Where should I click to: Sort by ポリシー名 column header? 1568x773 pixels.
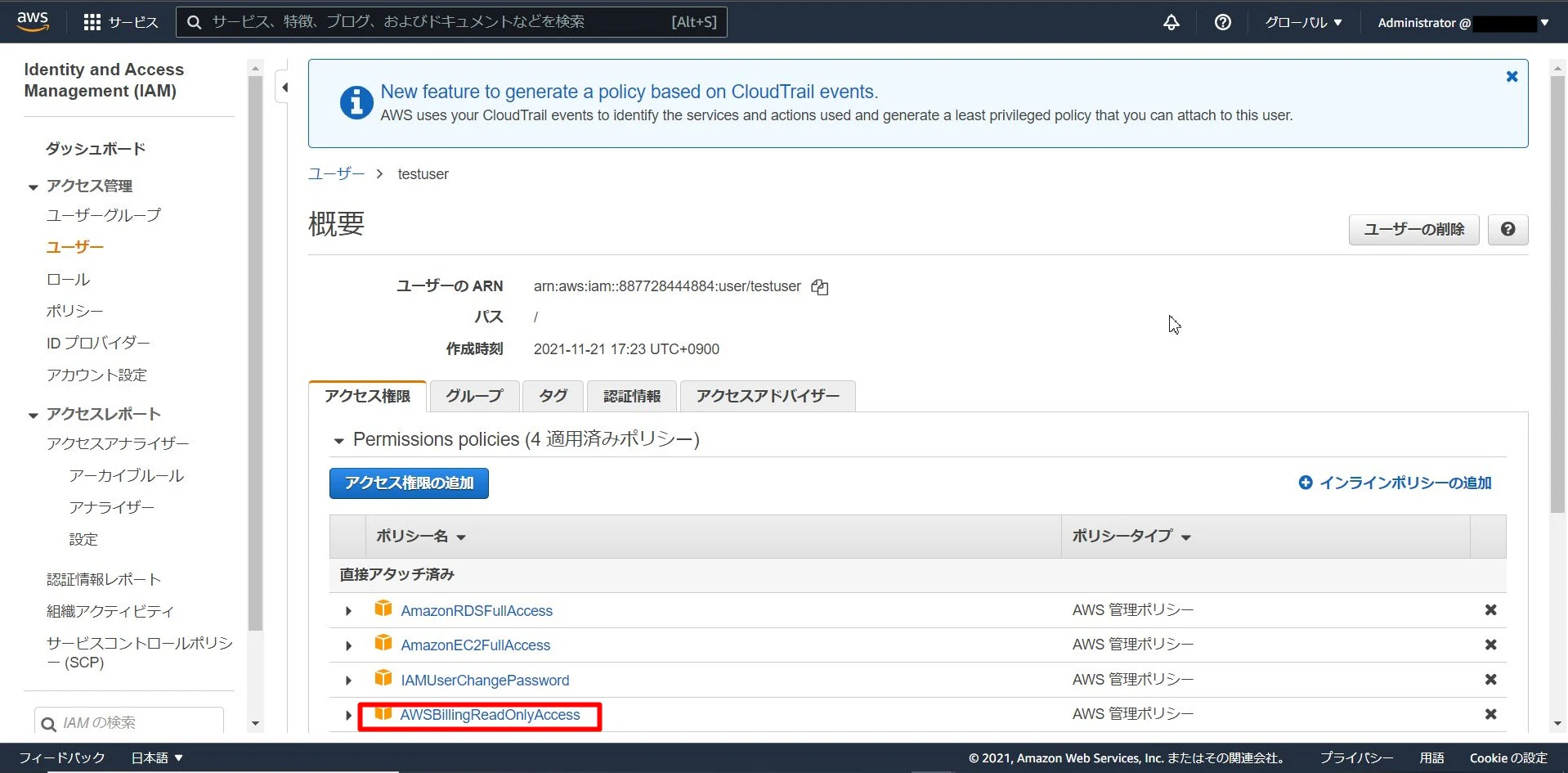420,537
